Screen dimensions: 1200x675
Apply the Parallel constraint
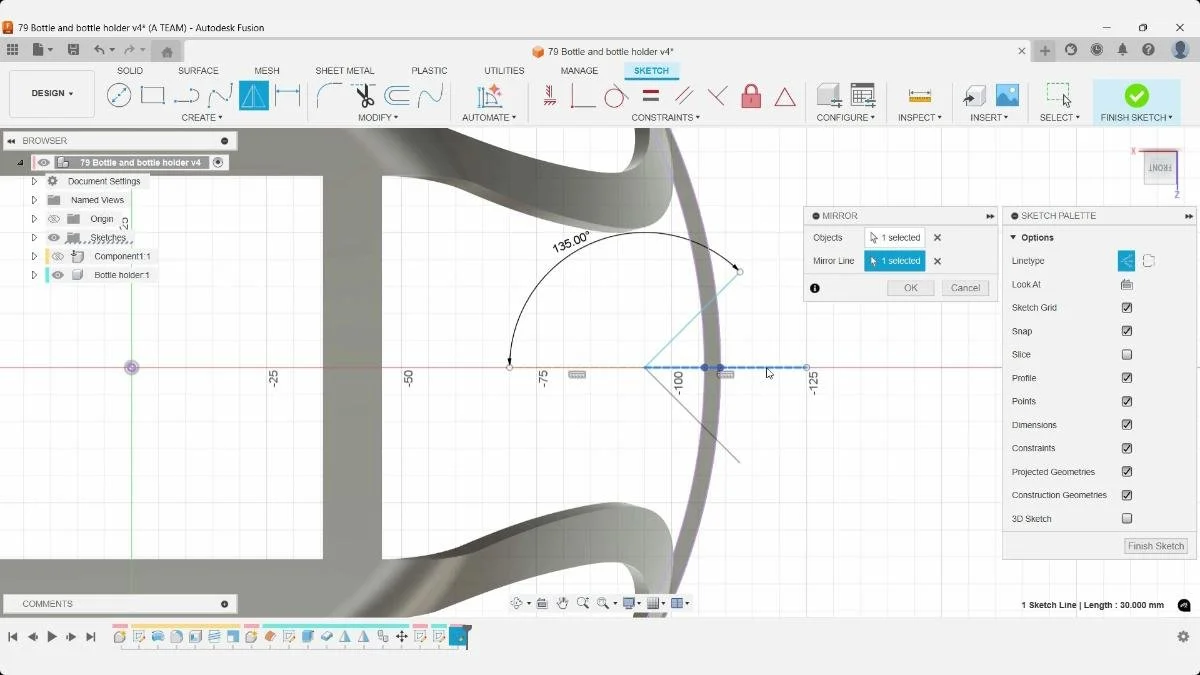click(684, 96)
